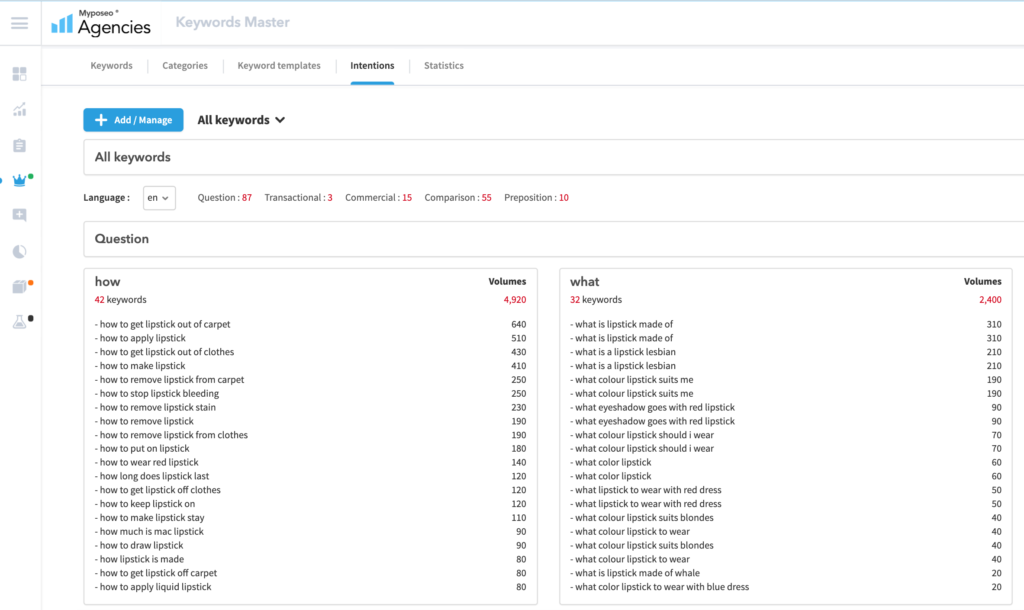Select 'how much is mac lipstick'

[150, 532]
